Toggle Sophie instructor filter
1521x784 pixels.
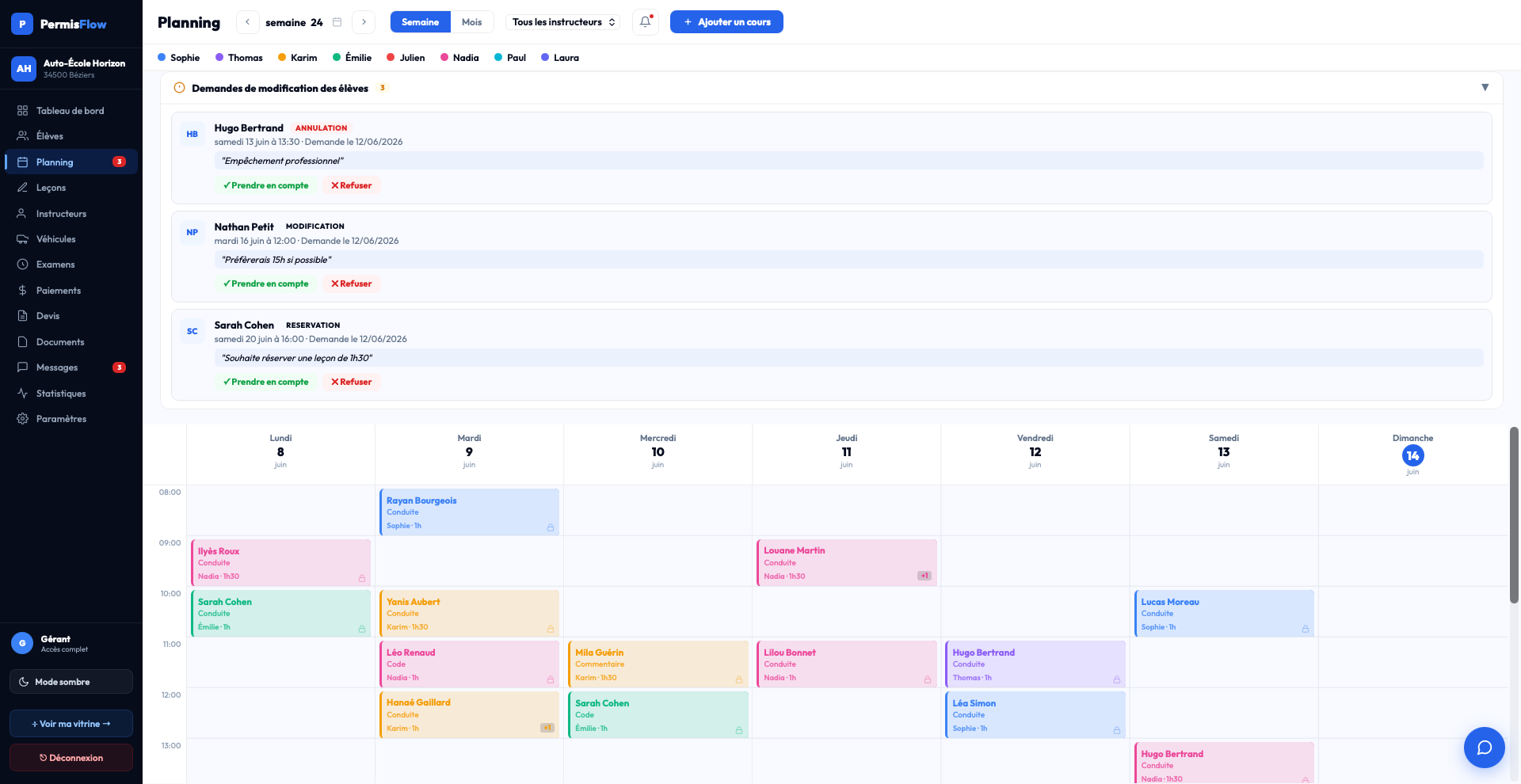point(178,58)
